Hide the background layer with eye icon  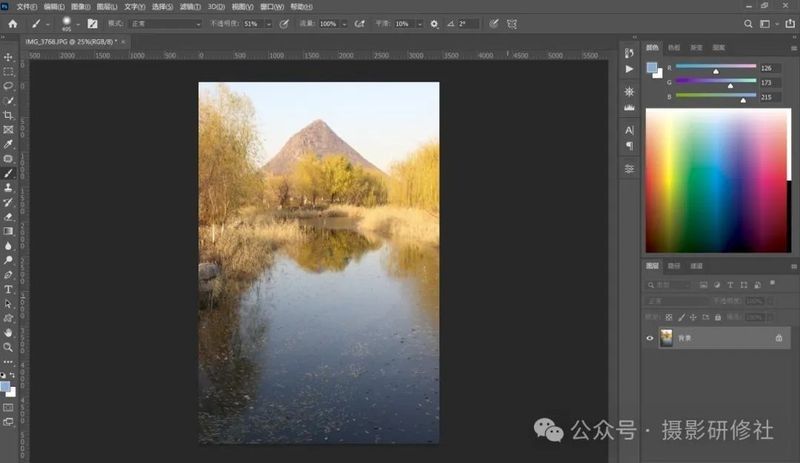tap(649, 338)
